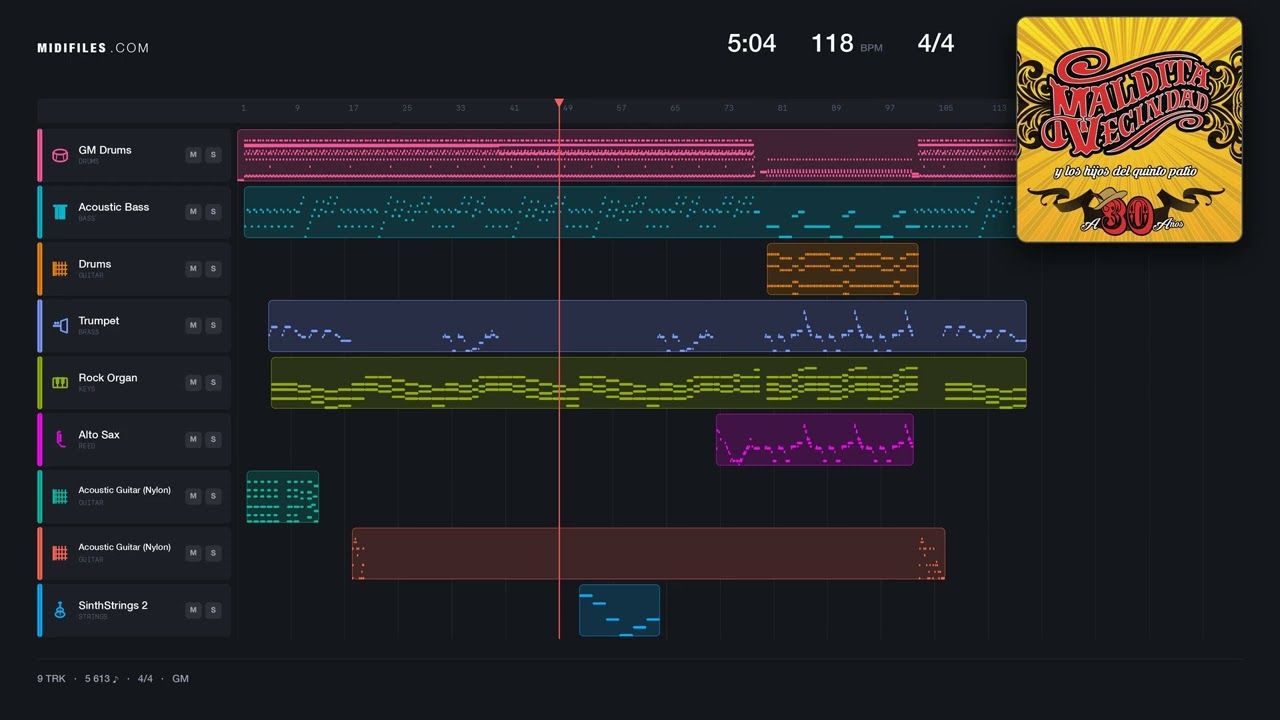Click the short teal Acoustic Guitar clip
This screenshot has width=1280, height=720.
[x=283, y=497]
